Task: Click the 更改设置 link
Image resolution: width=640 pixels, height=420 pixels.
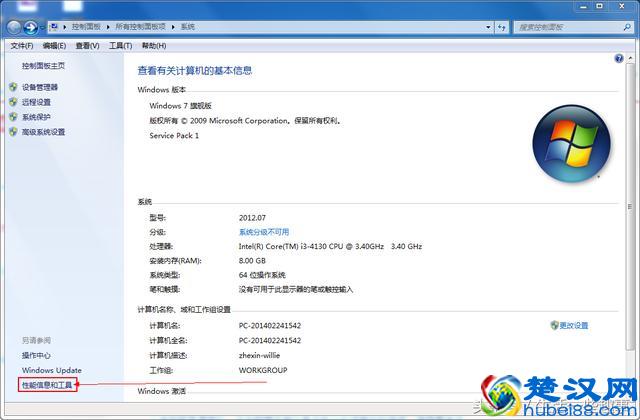Action: pyautogui.click(x=573, y=325)
